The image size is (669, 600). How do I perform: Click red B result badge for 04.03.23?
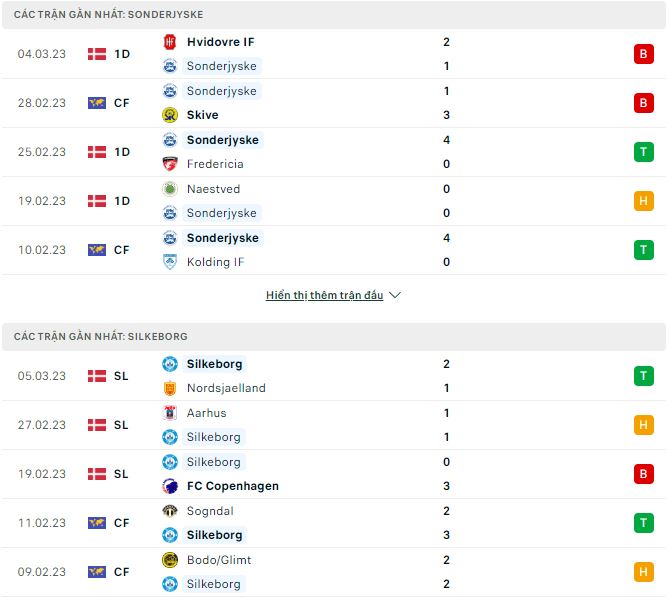pyautogui.click(x=642, y=54)
